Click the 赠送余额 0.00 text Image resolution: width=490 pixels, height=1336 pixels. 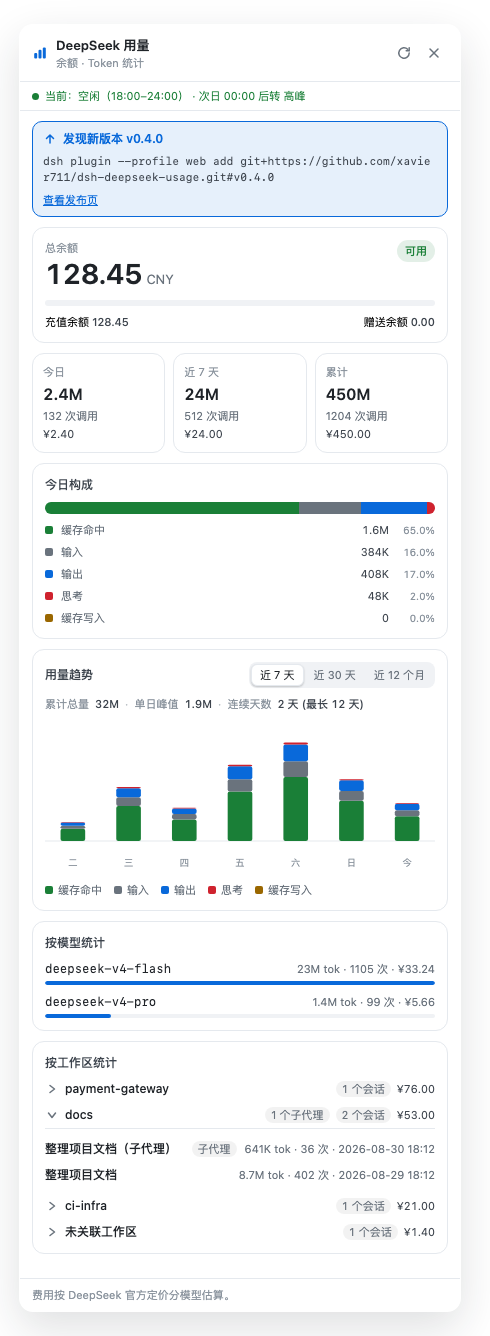(x=399, y=322)
